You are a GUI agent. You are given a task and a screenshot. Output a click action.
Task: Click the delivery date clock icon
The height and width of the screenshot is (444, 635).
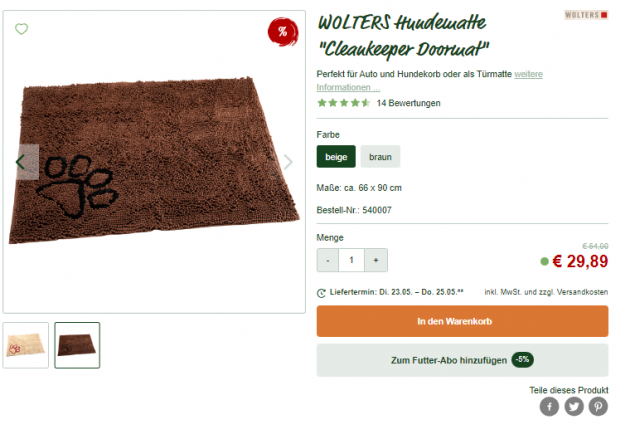[x=321, y=293]
